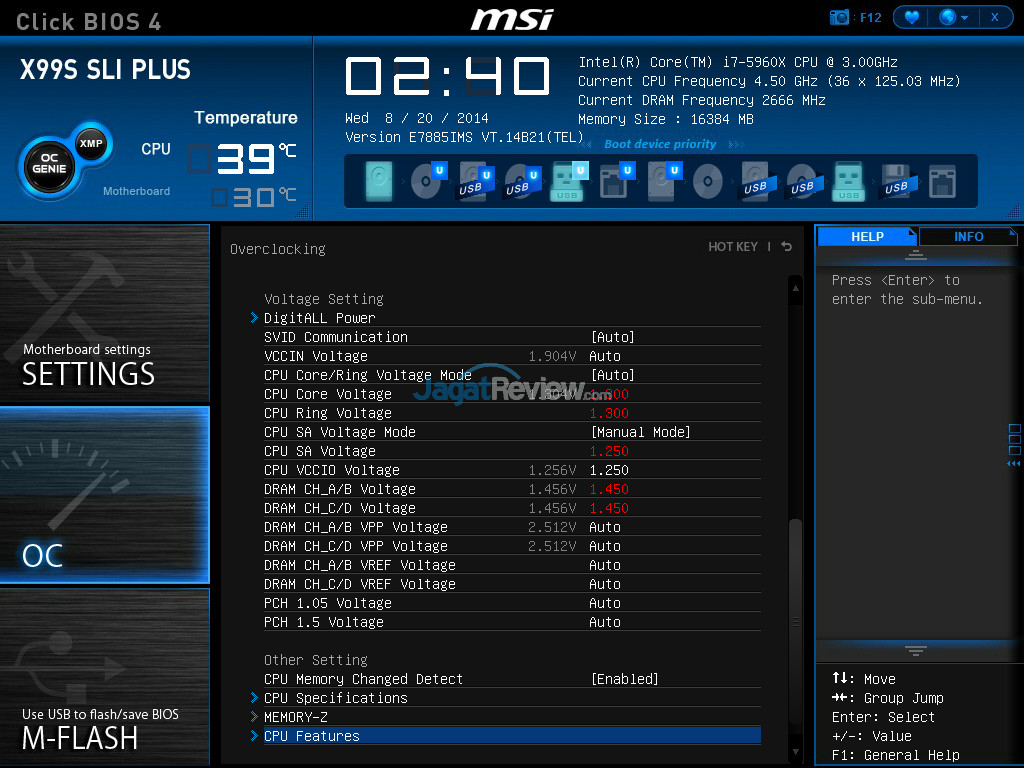Open the language dropdown arrow beside the globe
This screenshot has height=768, width=1024.
(x=965, y=18)
